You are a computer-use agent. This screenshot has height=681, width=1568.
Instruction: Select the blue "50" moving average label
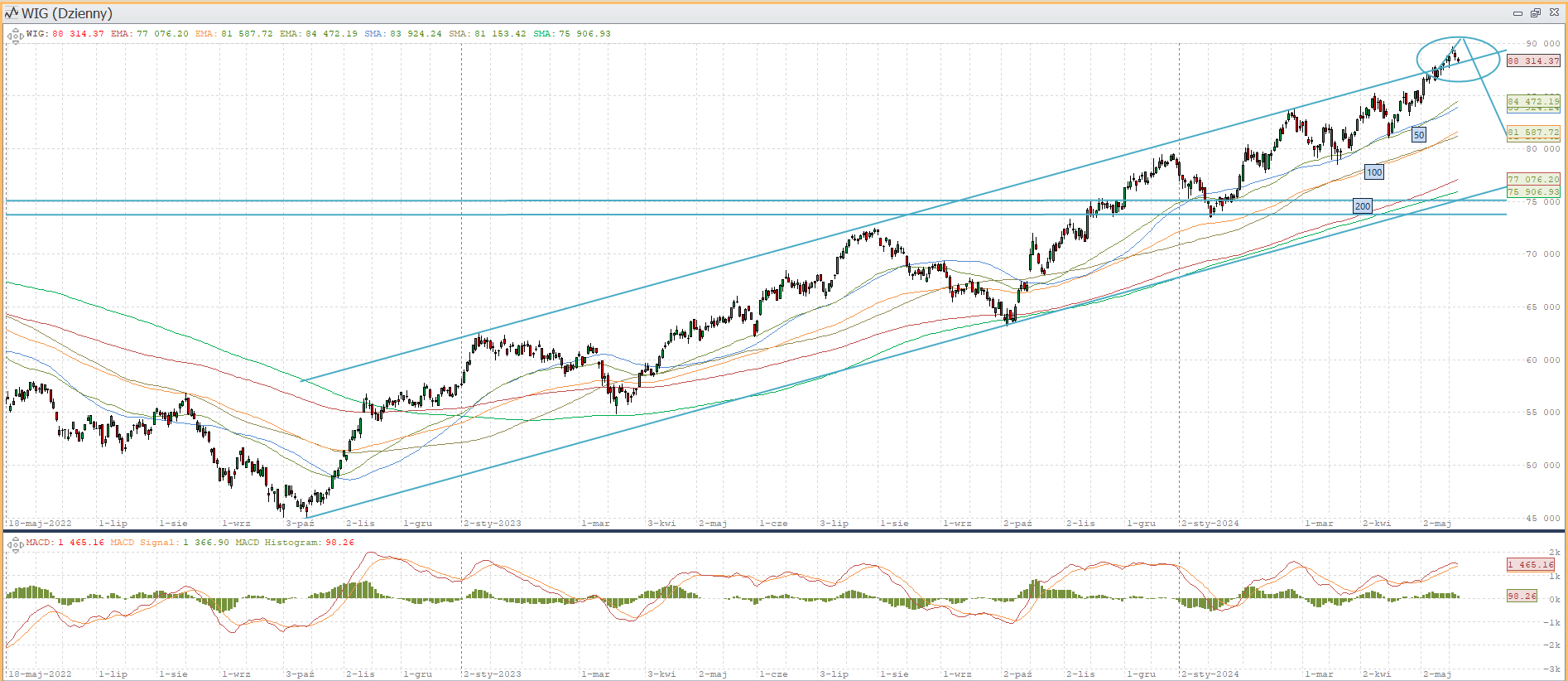coord(1418,135)
